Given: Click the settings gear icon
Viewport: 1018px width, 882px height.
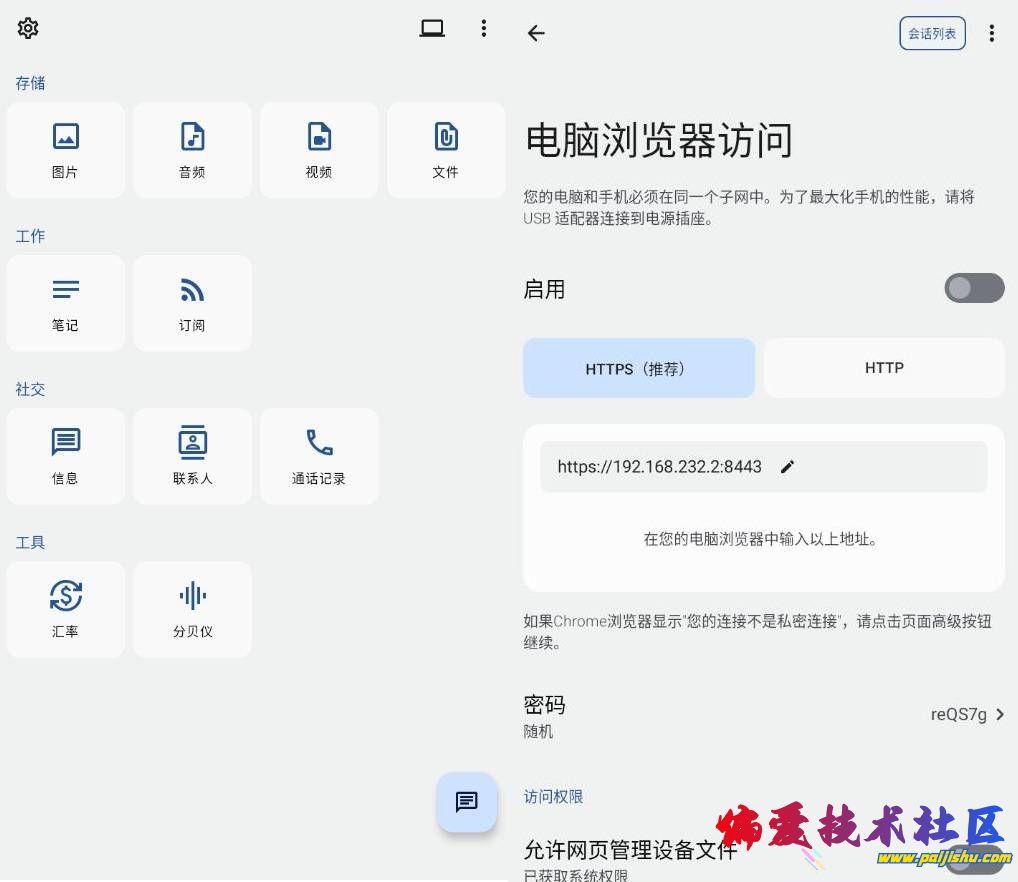Looking at the screenshot, I should click(x=28, y=28).
